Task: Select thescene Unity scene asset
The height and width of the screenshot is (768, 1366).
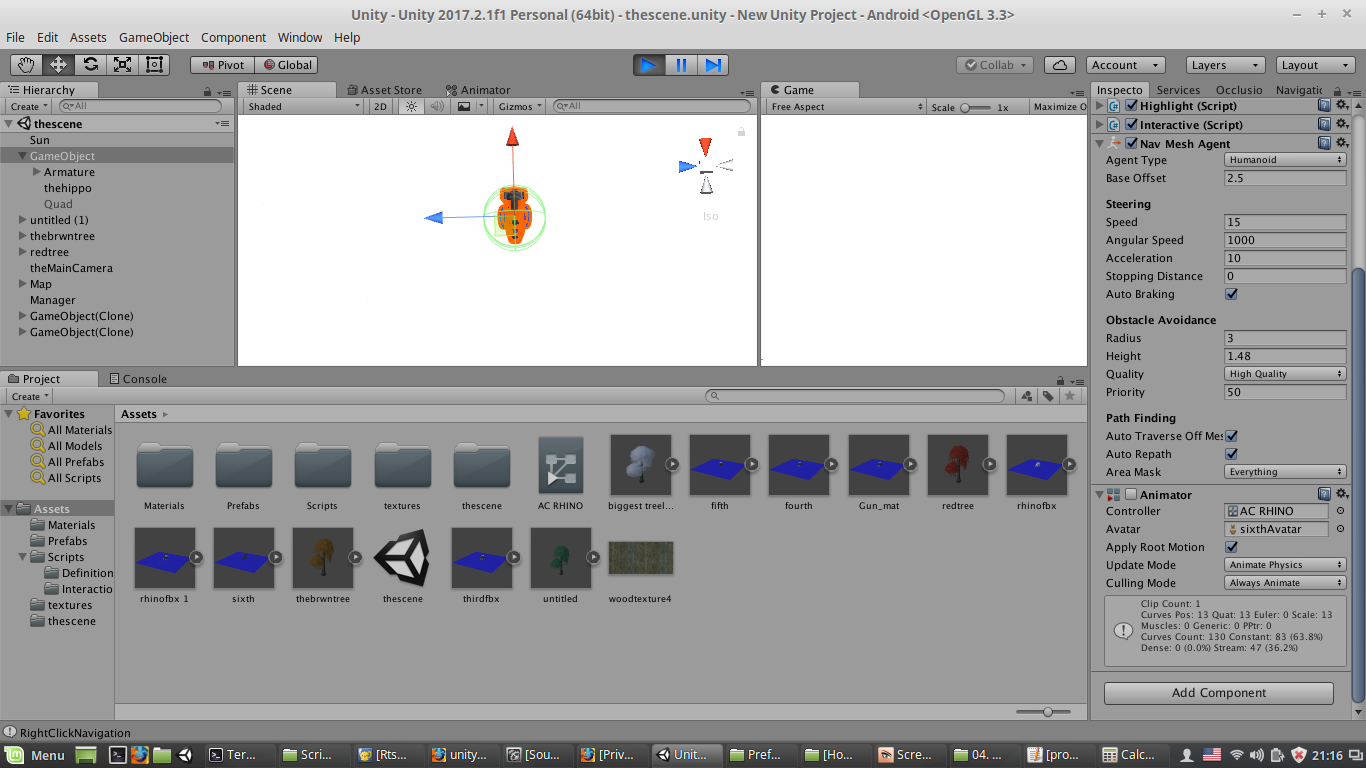Action: pyautogui.click(x=402, y=566)
